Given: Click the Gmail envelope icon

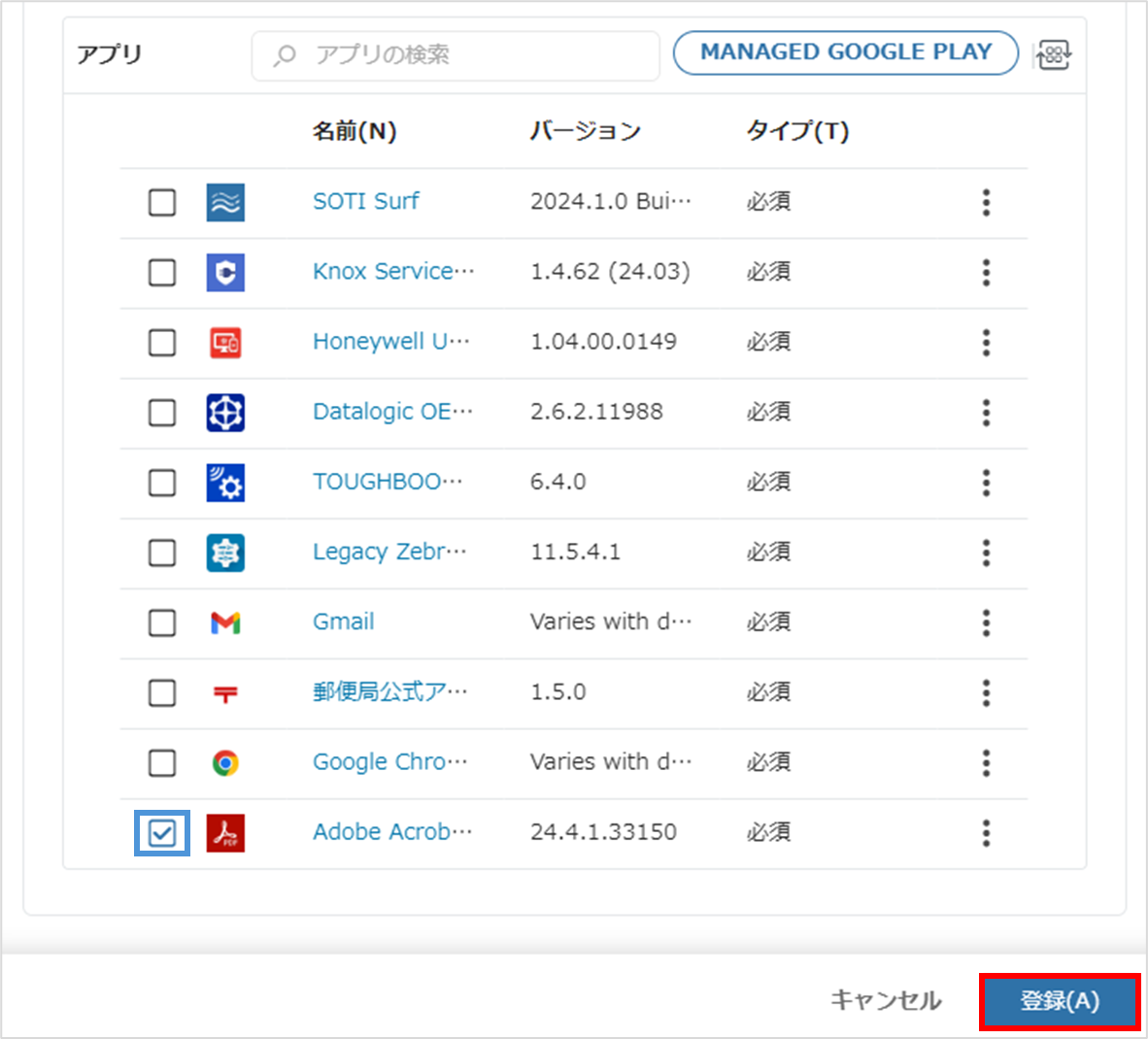Looking at the screenshot, I should click(225, 623).
